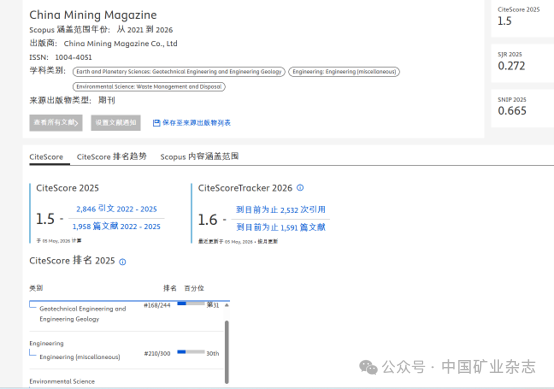554x389 pixels.
Task: Click 保存至来源出版物列表 link
Action: pyautogui.click(x=196, y=123)
